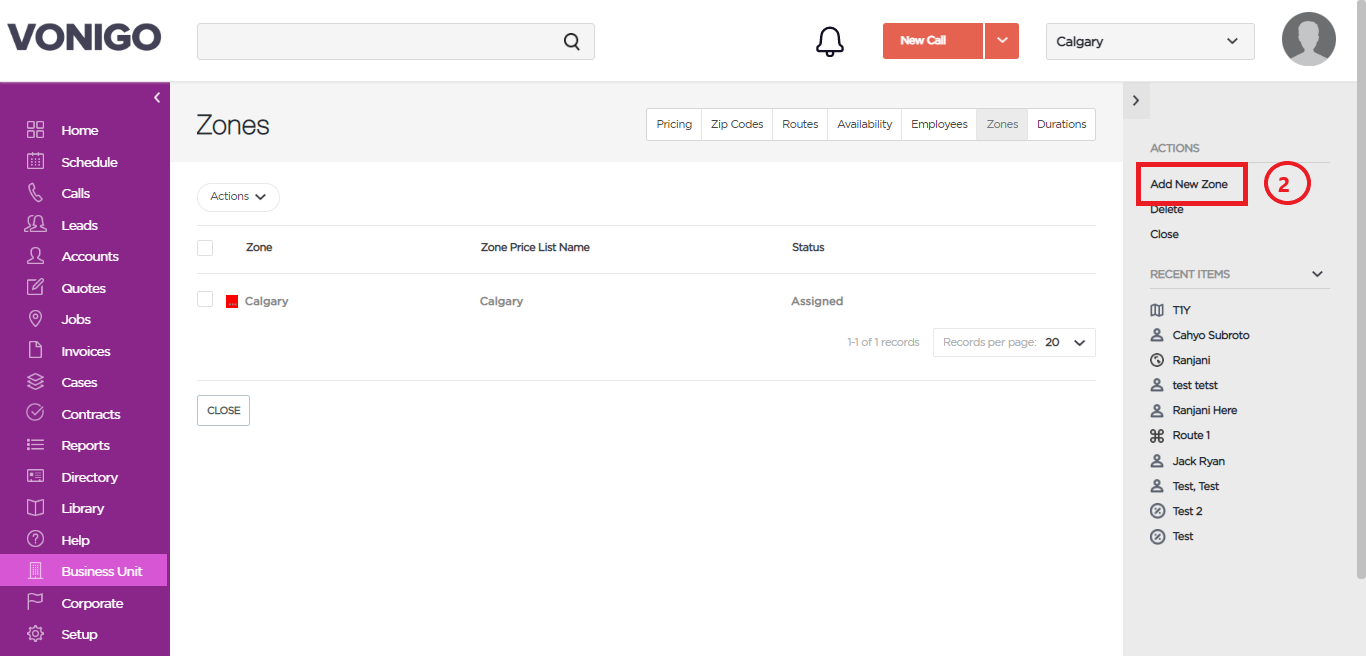Click the Schedule calendar icon in sidebar
Viewport: 1366px width, 656px height.
pos(35,161)
